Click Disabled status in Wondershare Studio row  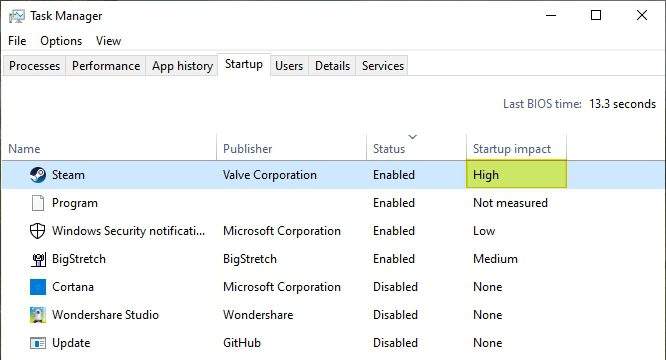tap(395, 315)
